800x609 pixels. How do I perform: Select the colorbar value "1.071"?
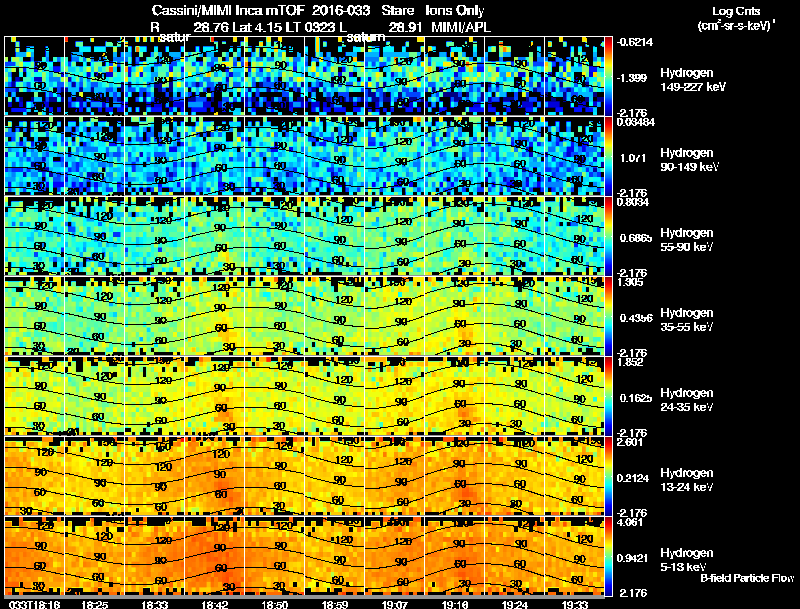pos(633,158)
